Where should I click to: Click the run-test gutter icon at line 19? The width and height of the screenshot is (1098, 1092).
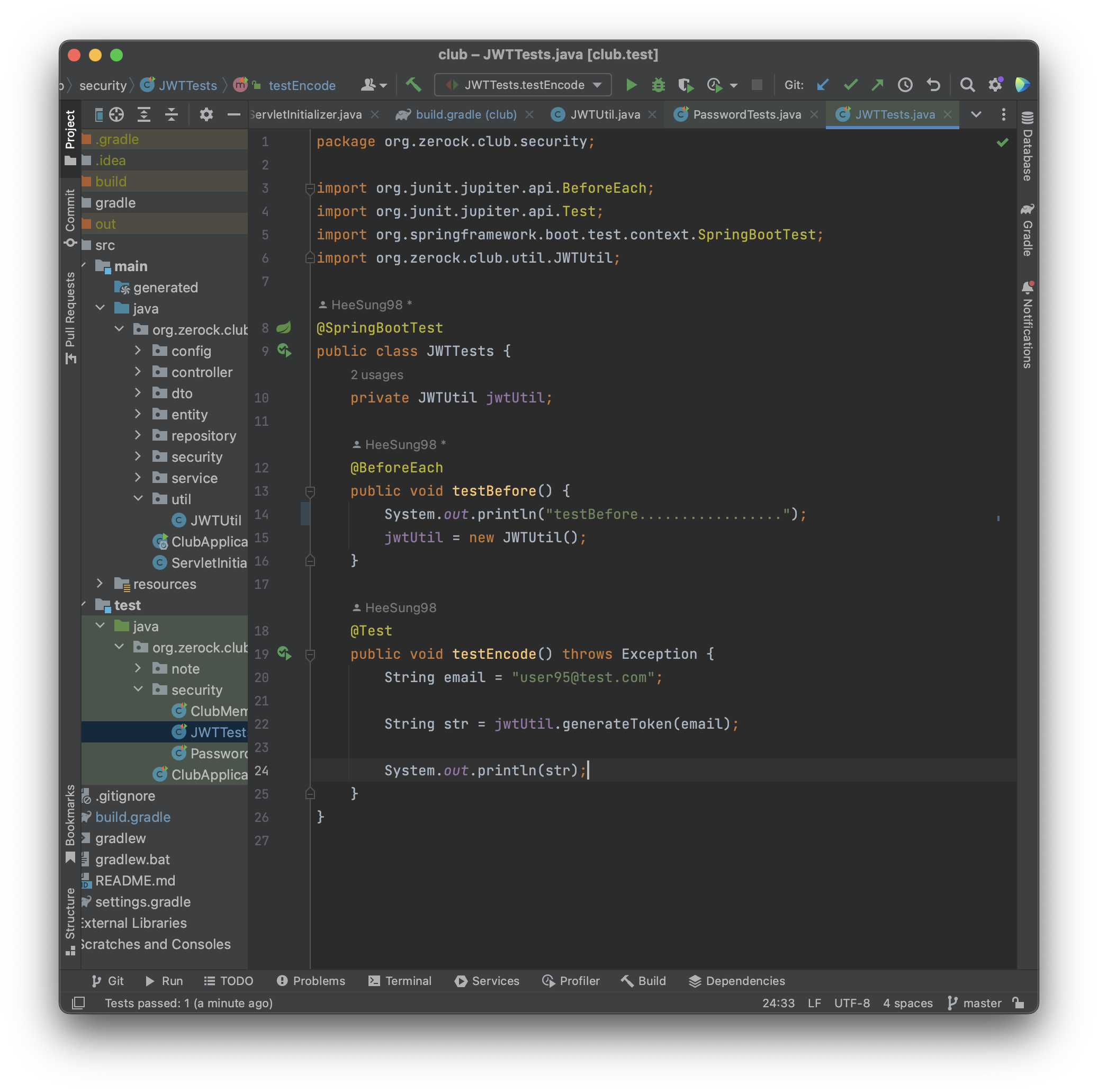(x=284, y=654)
